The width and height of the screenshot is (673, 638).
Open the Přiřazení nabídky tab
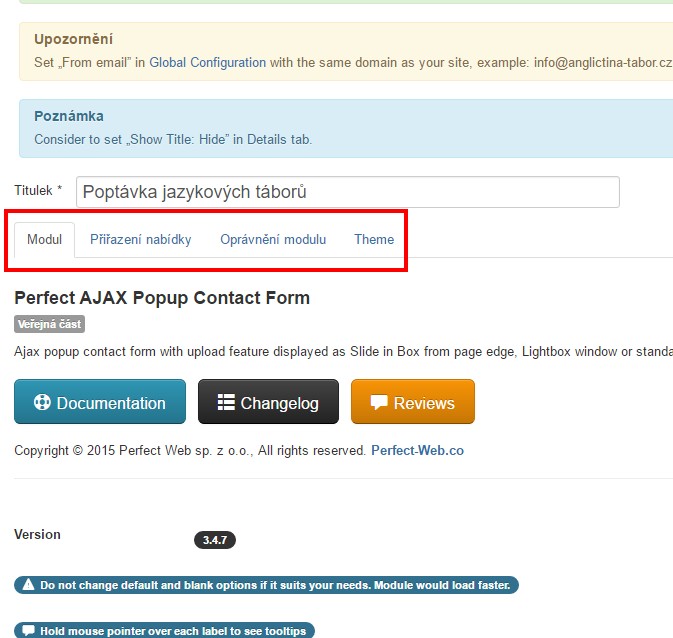coord(140,239)
